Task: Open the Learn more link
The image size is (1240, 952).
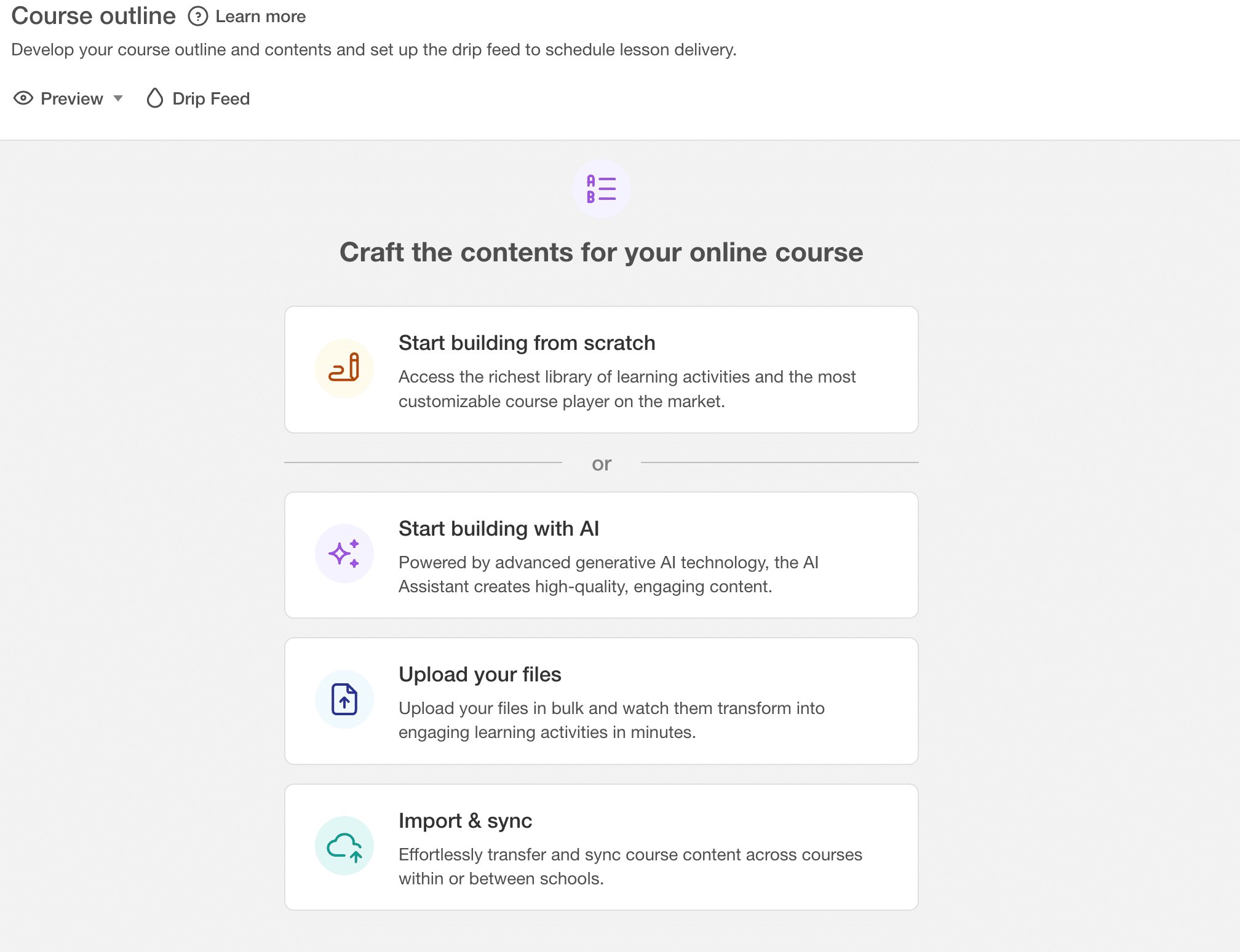Action: tap(260, 17)
